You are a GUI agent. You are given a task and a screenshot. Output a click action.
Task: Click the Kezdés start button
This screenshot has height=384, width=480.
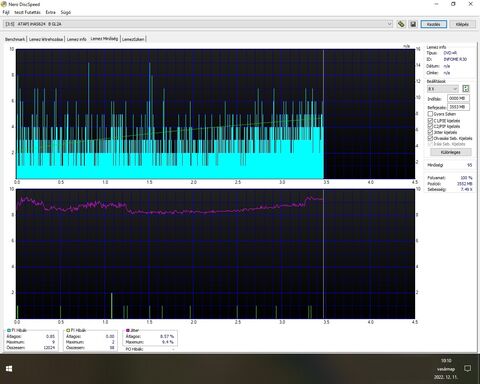click(434, 24)
